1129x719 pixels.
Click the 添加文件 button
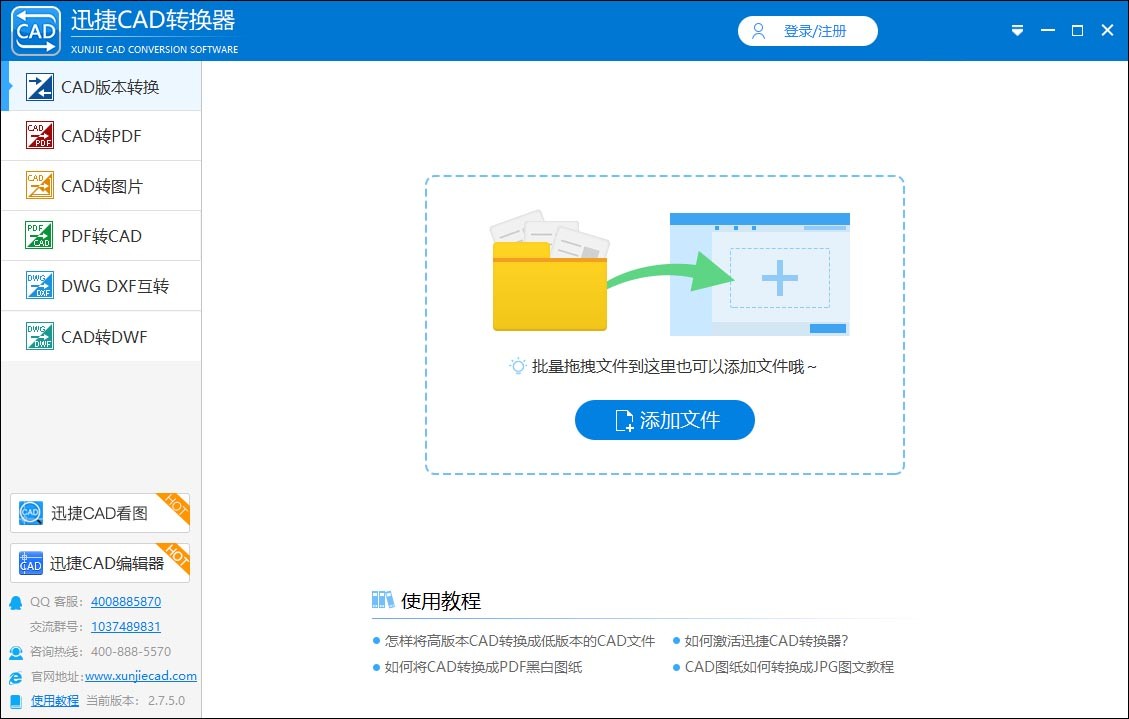pyautogui.click(x=664, y=420)
